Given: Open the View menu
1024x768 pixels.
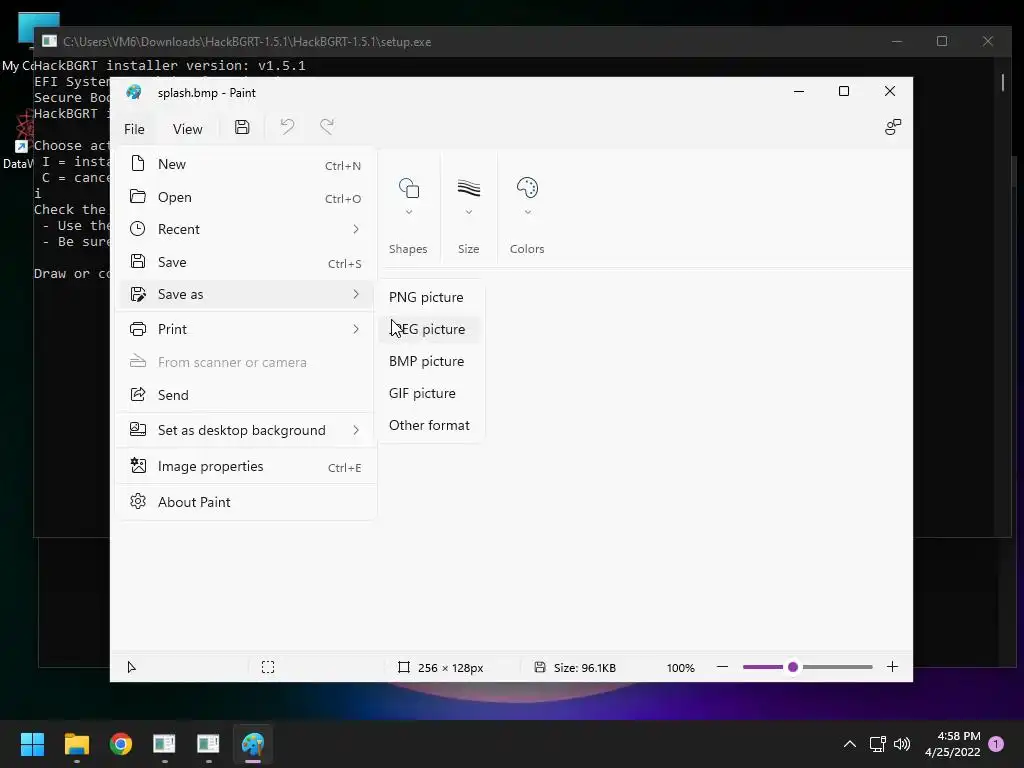Looking at the screenshot, I should 187,129.
